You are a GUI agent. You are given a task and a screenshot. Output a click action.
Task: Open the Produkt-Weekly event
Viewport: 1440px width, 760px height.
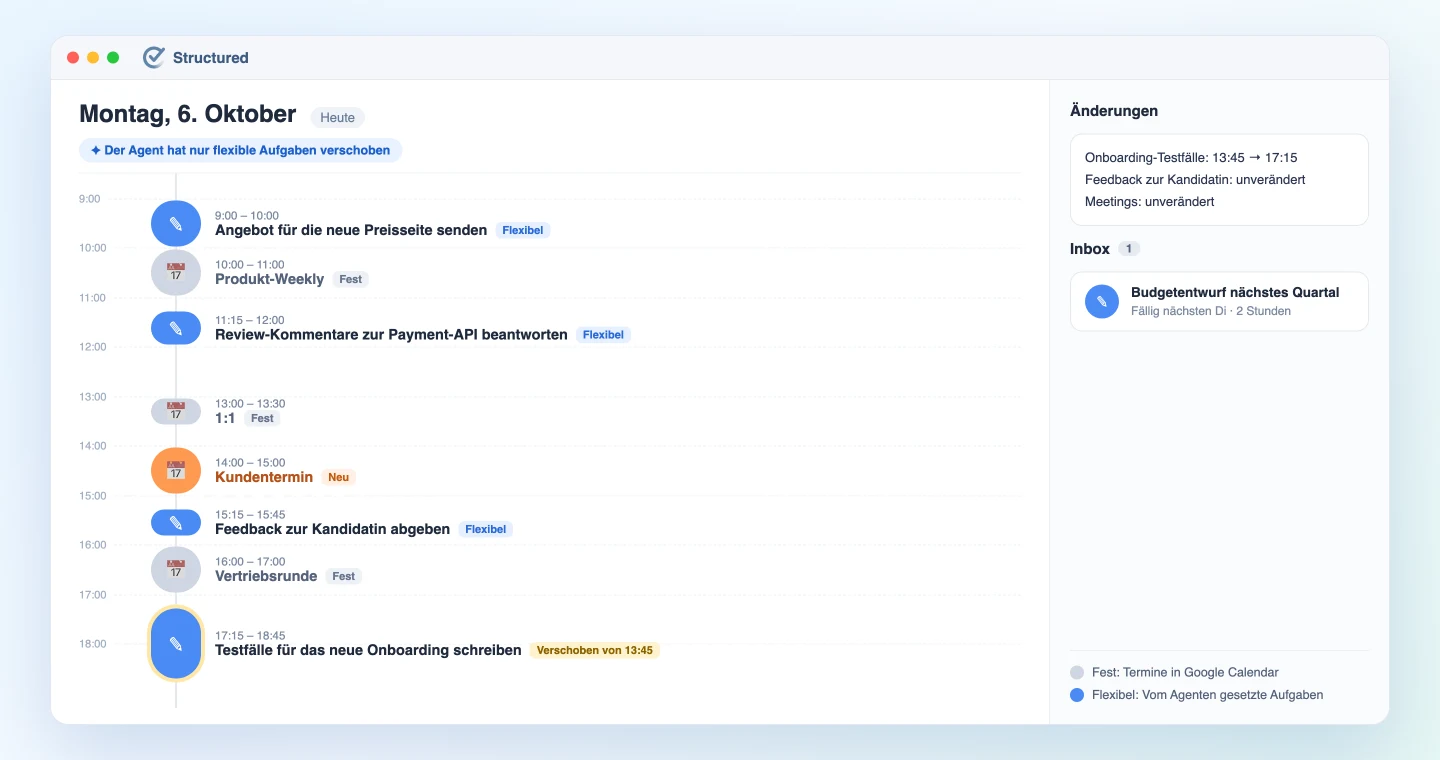pyautogui.click(x=270, y=279)
